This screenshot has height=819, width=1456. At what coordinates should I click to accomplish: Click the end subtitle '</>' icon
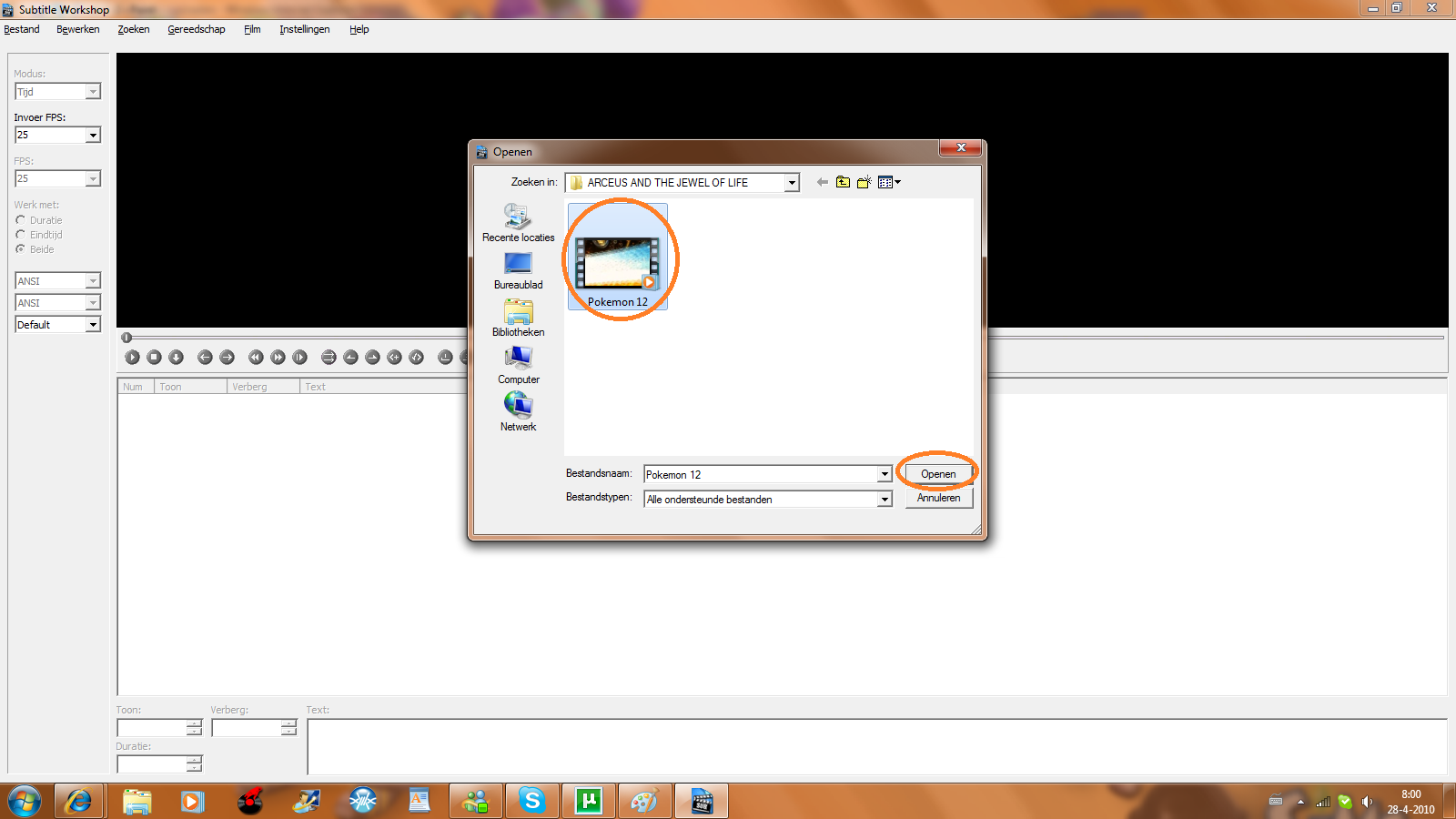pos(416,358)
